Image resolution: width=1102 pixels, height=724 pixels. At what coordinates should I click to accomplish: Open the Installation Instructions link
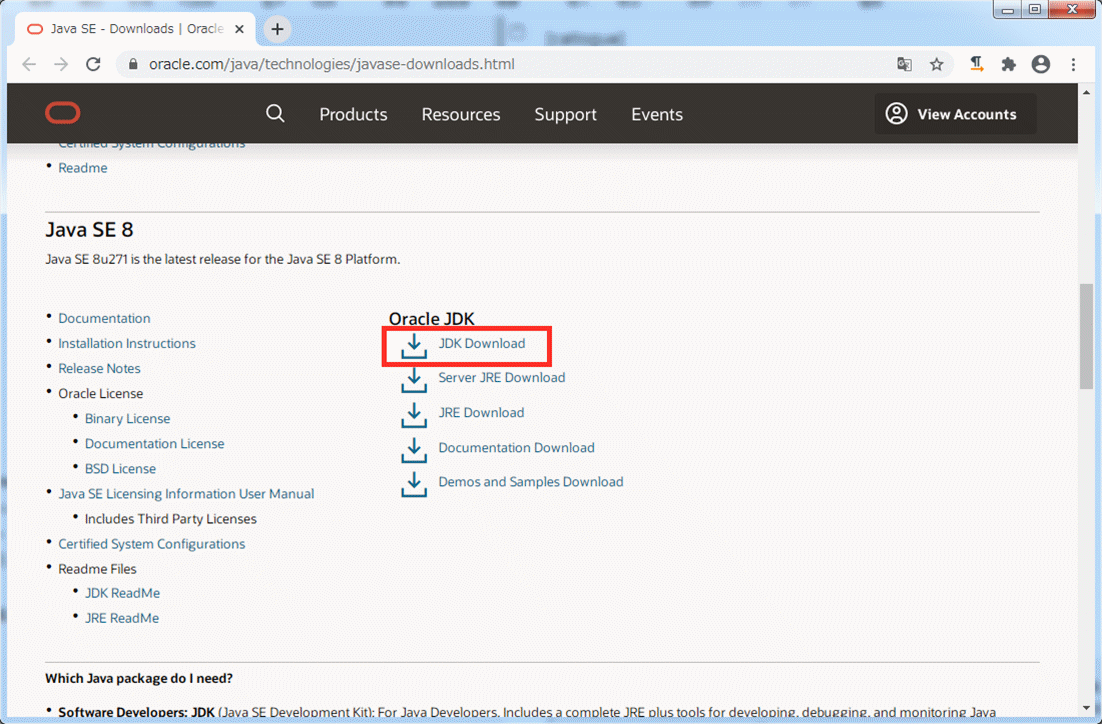click(127, 343)
